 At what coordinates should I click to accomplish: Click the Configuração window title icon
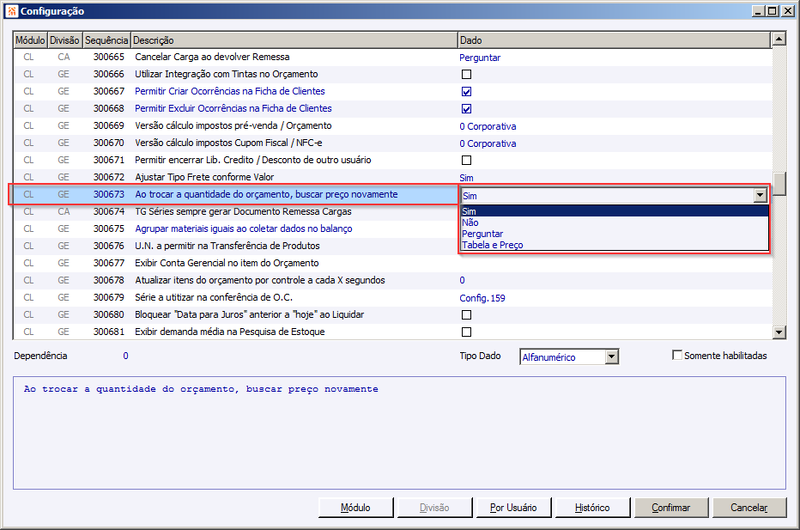click(12, 11)
